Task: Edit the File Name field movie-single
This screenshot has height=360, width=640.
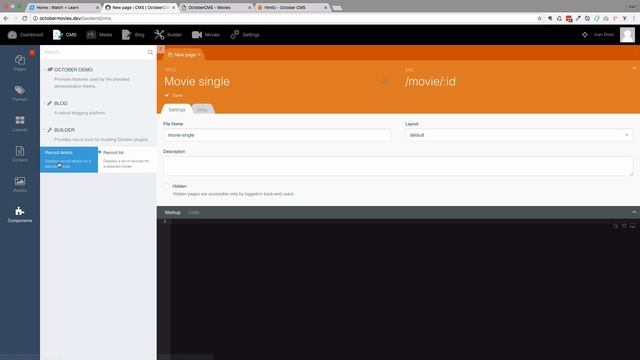Action: point(277,135)
